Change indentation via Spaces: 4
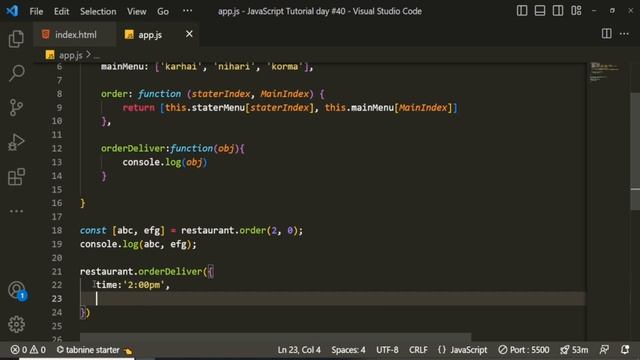The image size is (640, 360). [x=348, y=350]
